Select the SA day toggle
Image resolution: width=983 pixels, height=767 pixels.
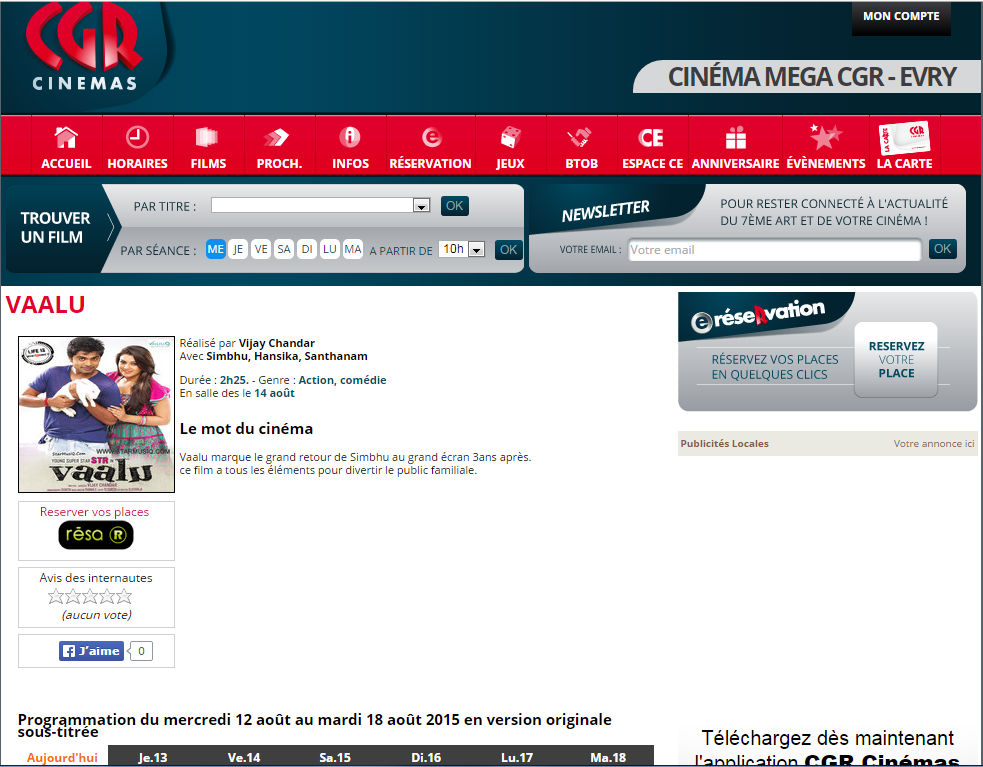(284, 249)
